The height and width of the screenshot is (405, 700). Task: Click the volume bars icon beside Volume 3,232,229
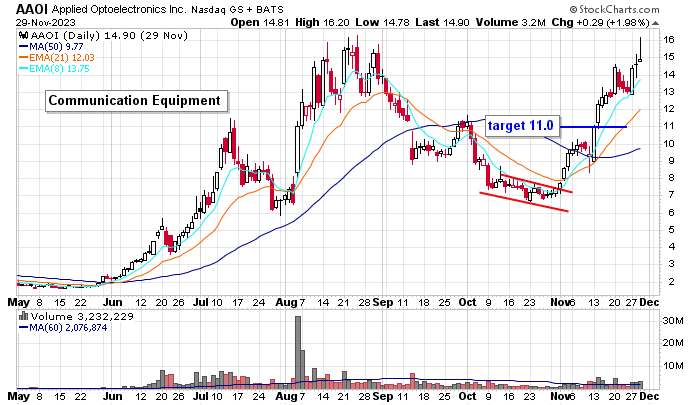pyautogui.click(x=23, y=317)
